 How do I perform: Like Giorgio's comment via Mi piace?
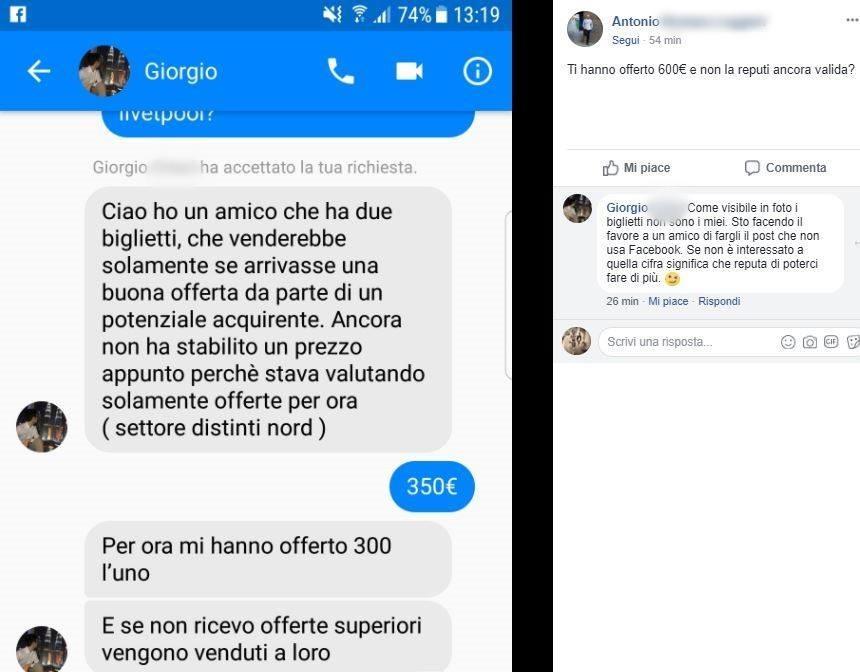(x=667, y=301)
